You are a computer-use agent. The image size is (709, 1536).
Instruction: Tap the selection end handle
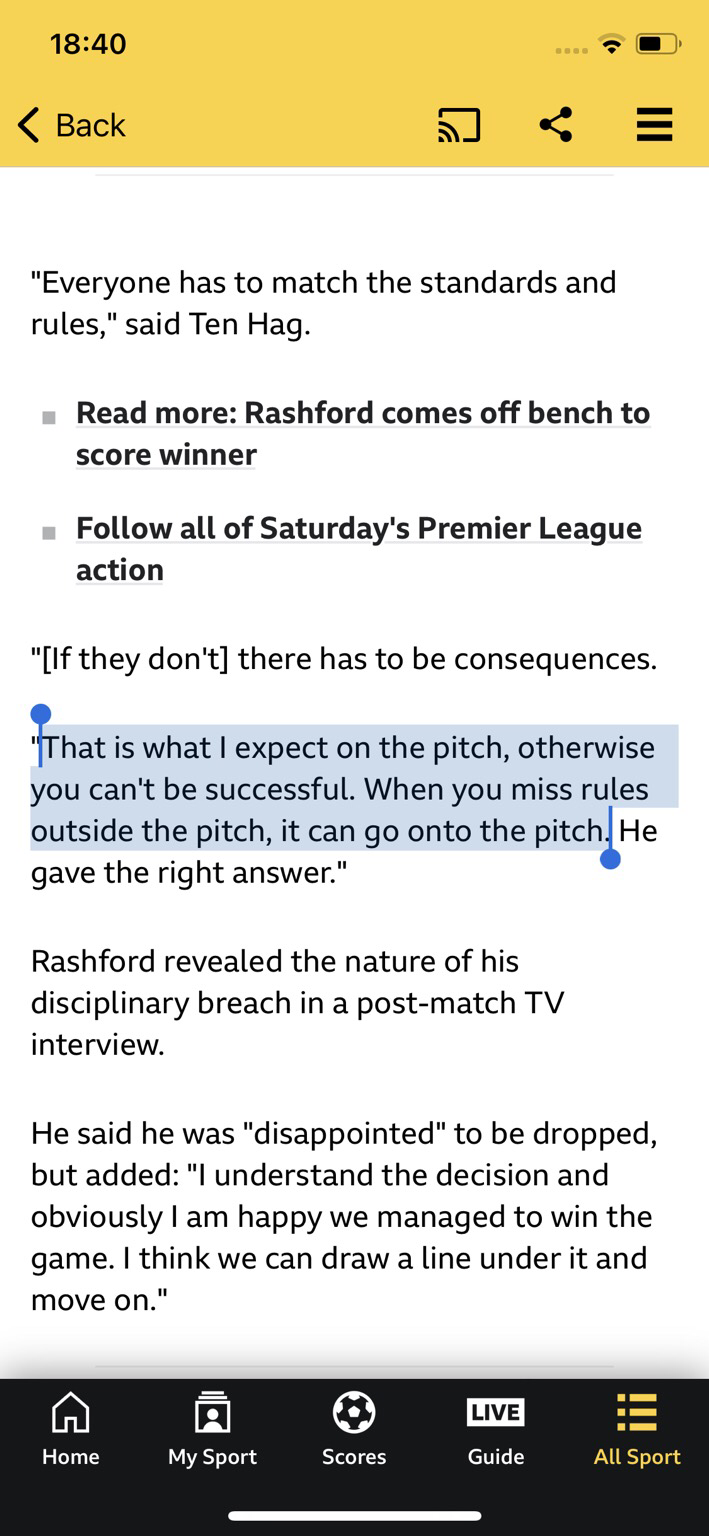coord(610,858)
